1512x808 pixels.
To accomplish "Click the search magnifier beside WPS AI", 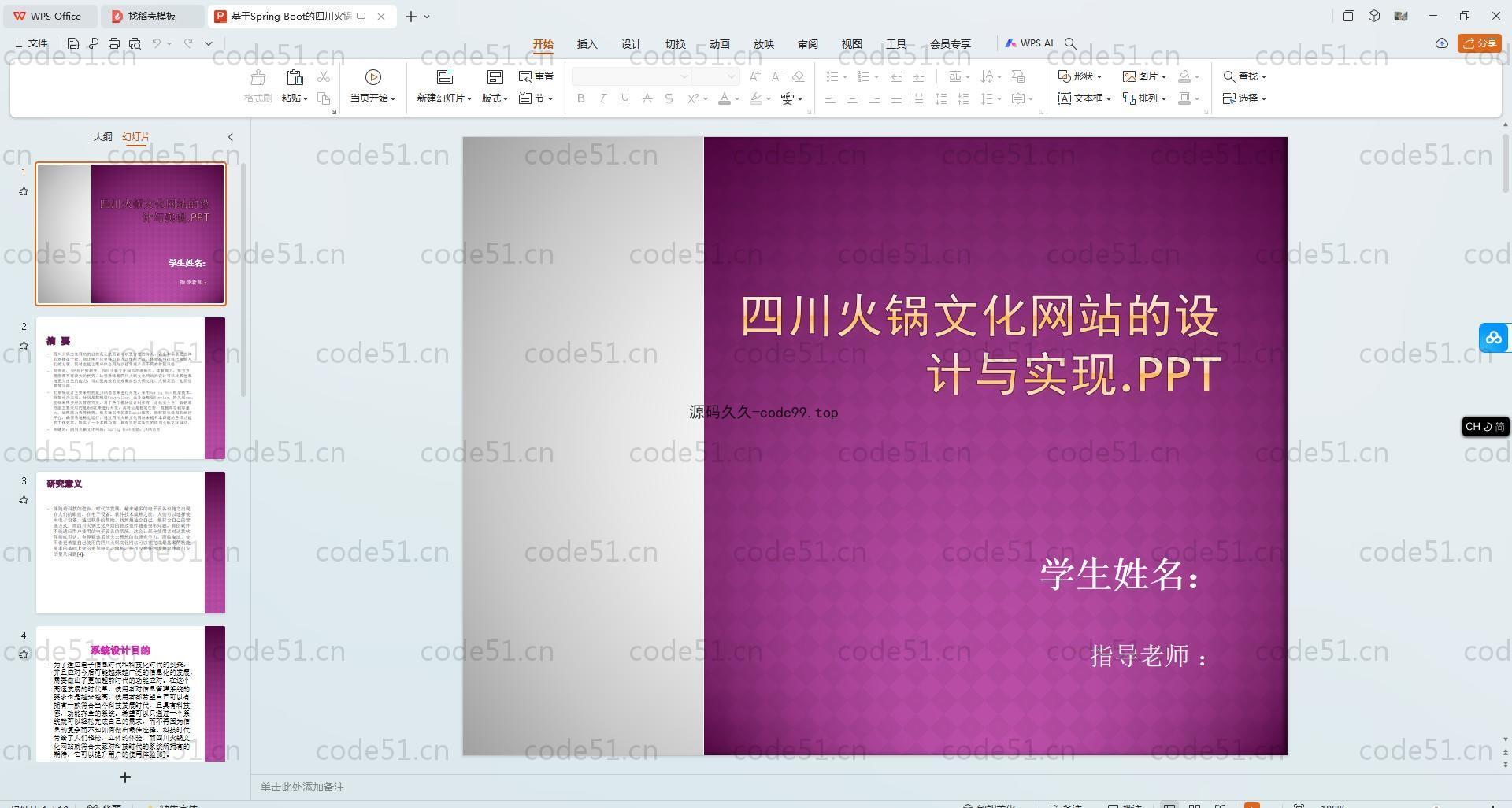I will click(x=1070, y=43).
